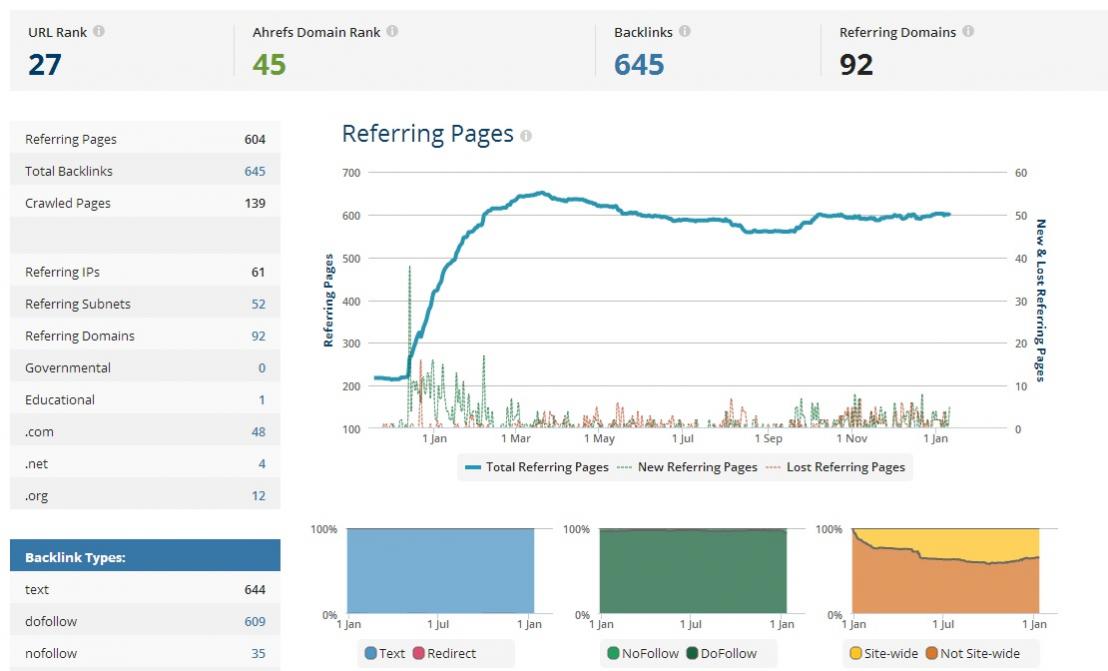This screenshot has width=1108, height=671.
Task: Toggle the Site-wide legend item
Action: pyautogui.click(x=886, y=653)
